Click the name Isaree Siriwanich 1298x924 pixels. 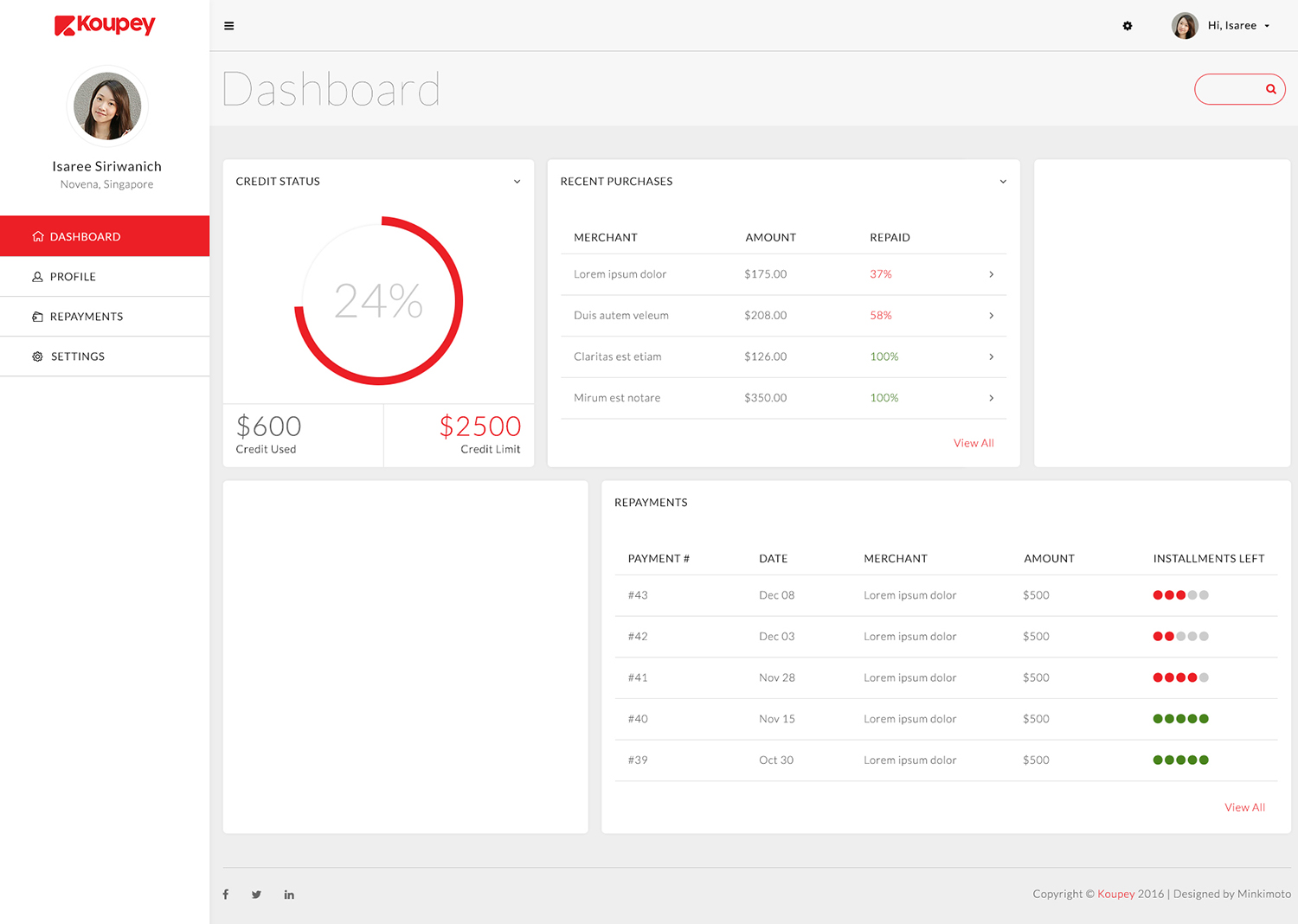tap(106, 166)
